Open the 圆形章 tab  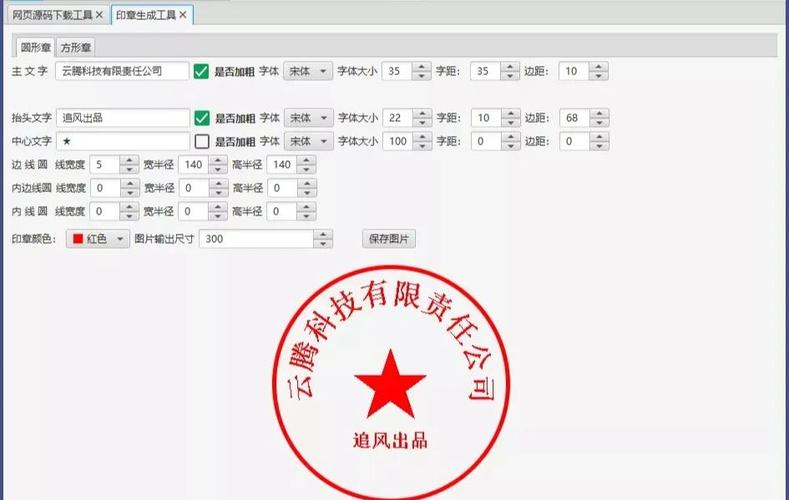pos(35,47)
